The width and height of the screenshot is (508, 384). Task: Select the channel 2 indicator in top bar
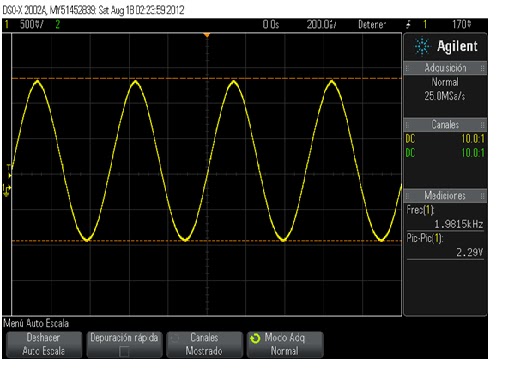[58, 24]
